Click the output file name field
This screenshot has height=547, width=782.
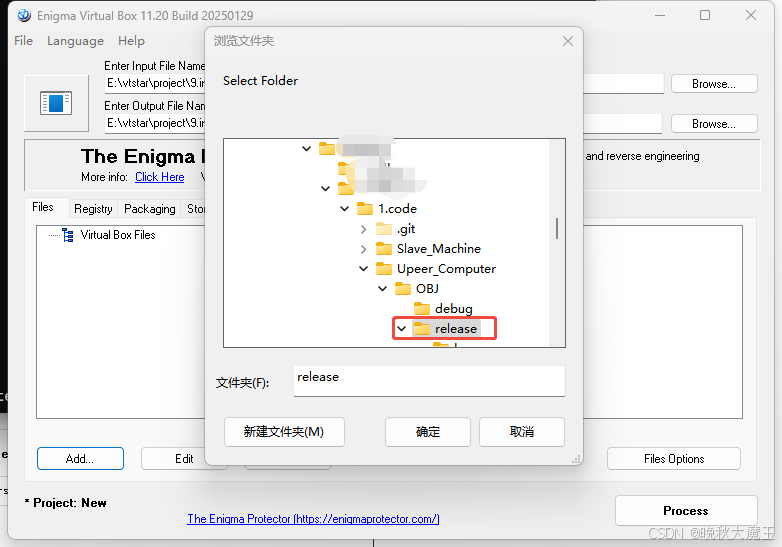coord(383,123)
